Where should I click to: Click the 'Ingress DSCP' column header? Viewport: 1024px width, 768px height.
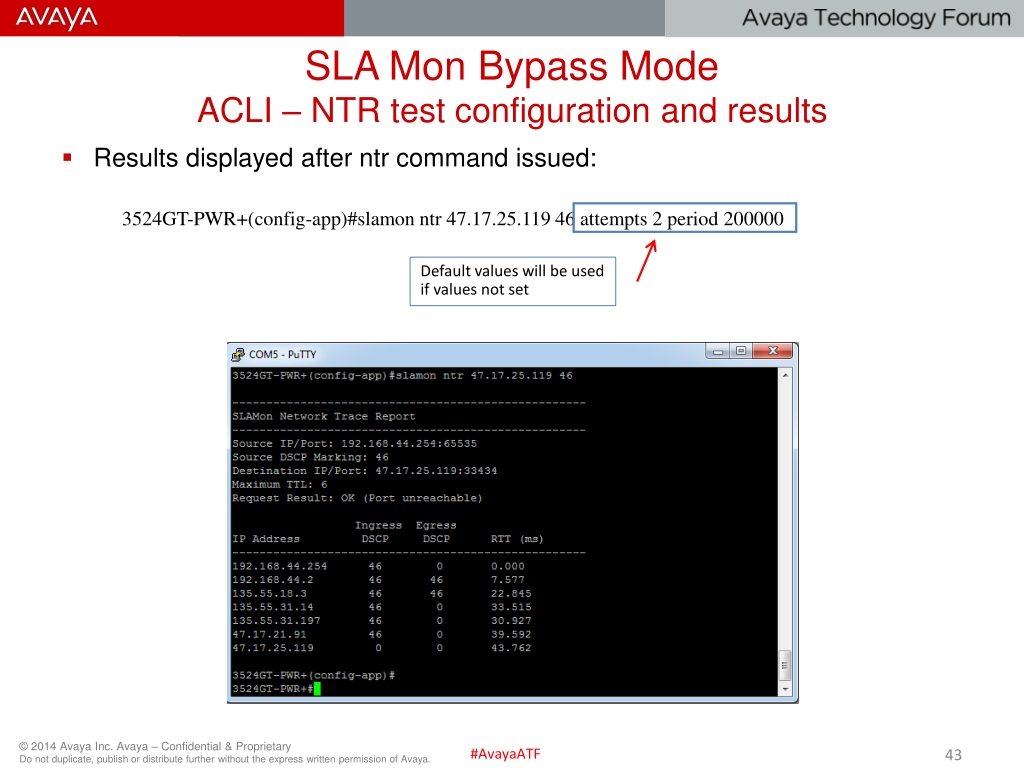378,532
